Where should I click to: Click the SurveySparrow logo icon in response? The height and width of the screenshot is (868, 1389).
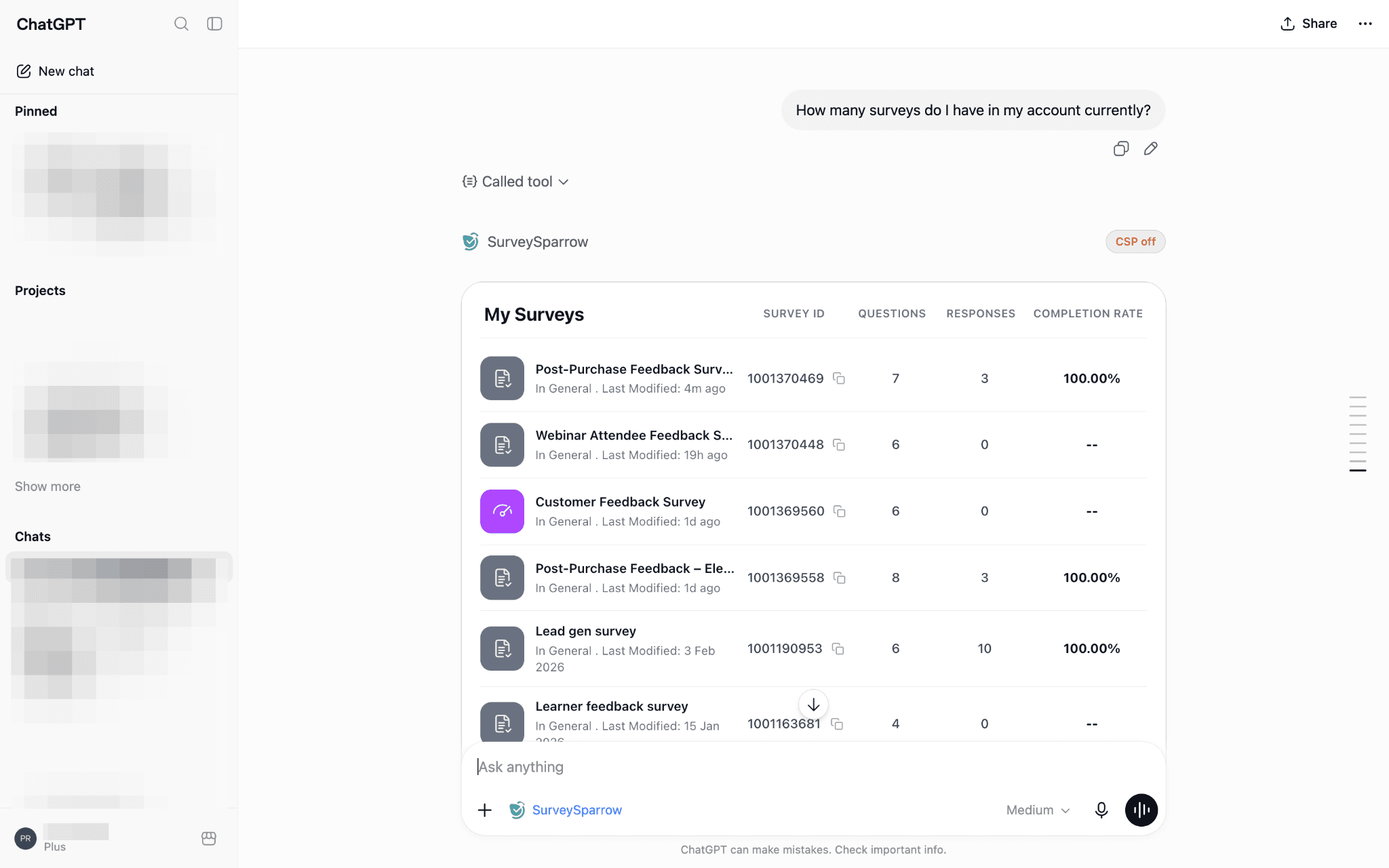pyautogui.click(x=471, y=241)
